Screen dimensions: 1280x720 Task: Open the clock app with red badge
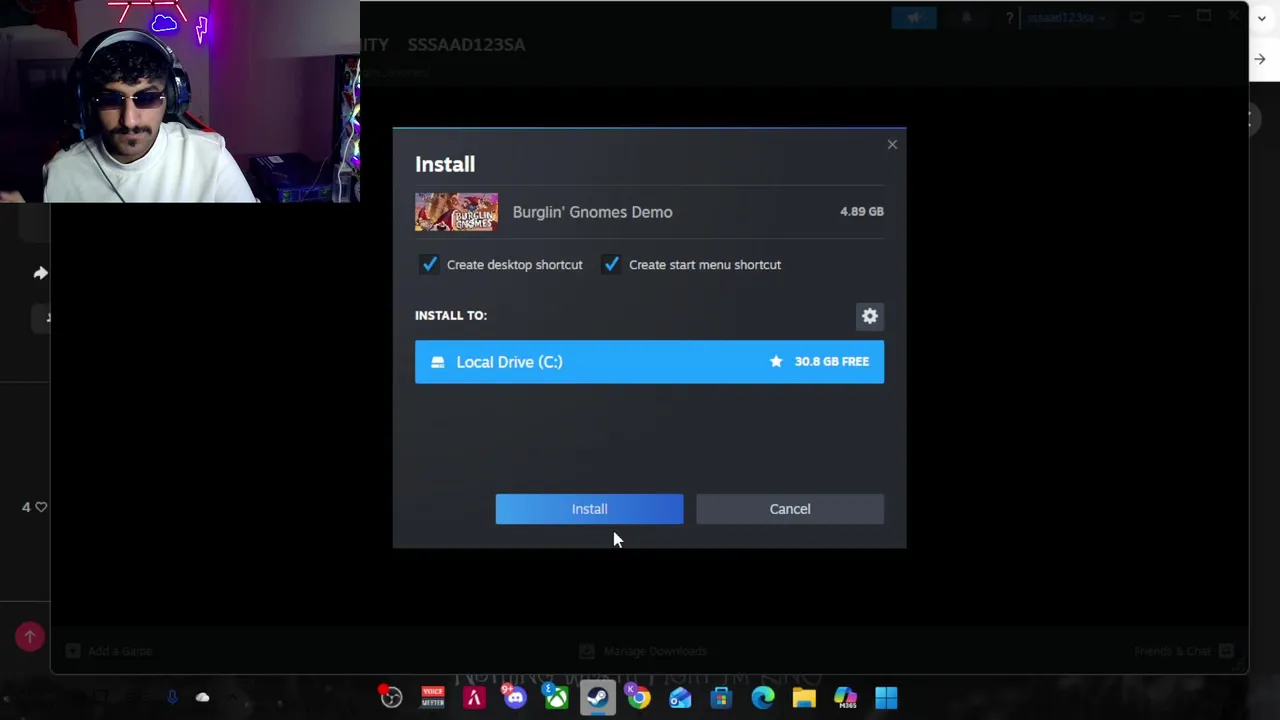[x=391, y=697]
